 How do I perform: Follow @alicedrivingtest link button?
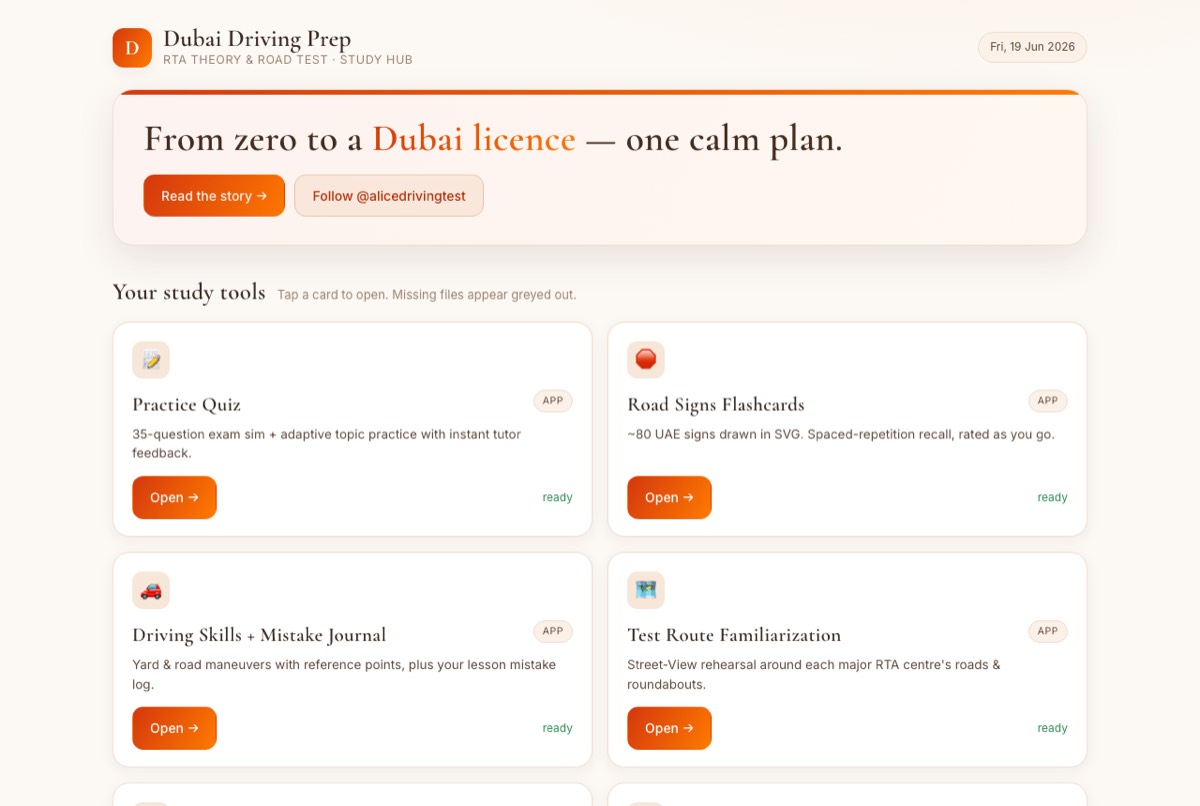click(x=389, y=196)
